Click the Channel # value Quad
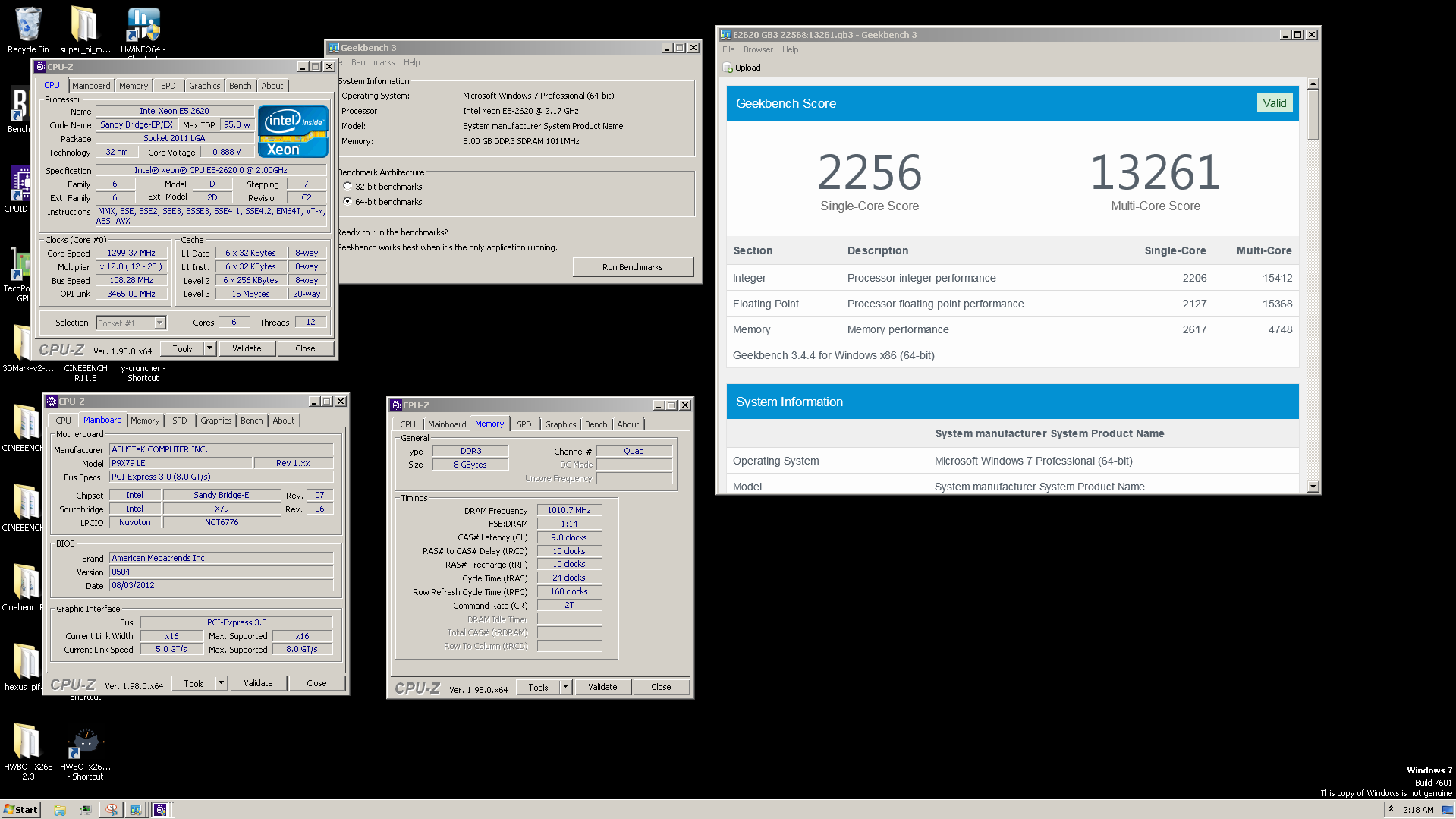Screen dimensions: 1456x819 (634, 452)
